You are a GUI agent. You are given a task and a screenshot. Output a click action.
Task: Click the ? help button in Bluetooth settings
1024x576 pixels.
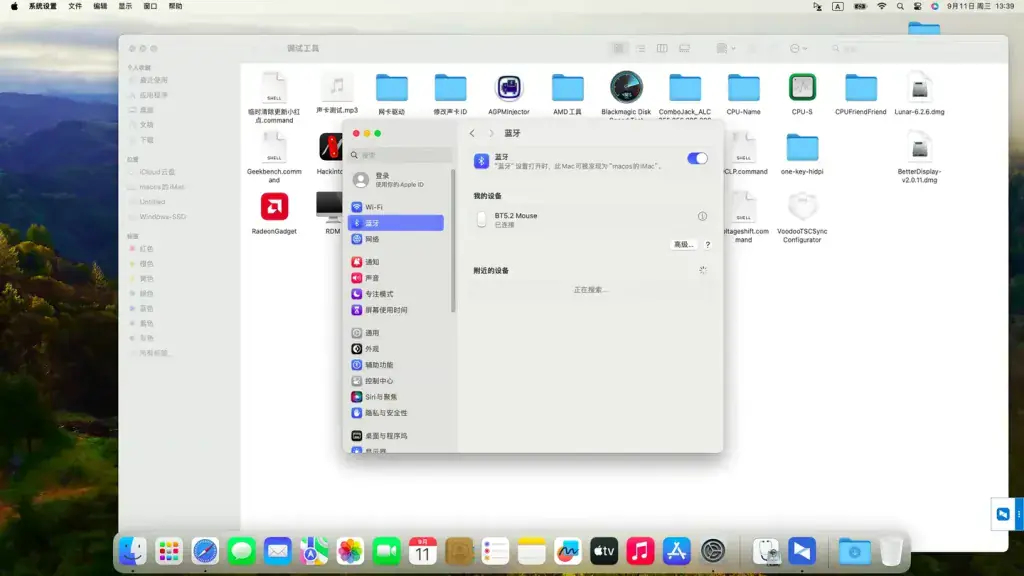pos(707,245)
